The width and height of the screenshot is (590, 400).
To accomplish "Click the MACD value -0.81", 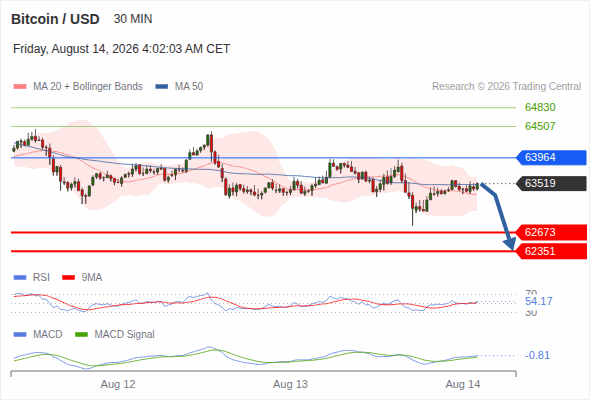I will [537, 355].
